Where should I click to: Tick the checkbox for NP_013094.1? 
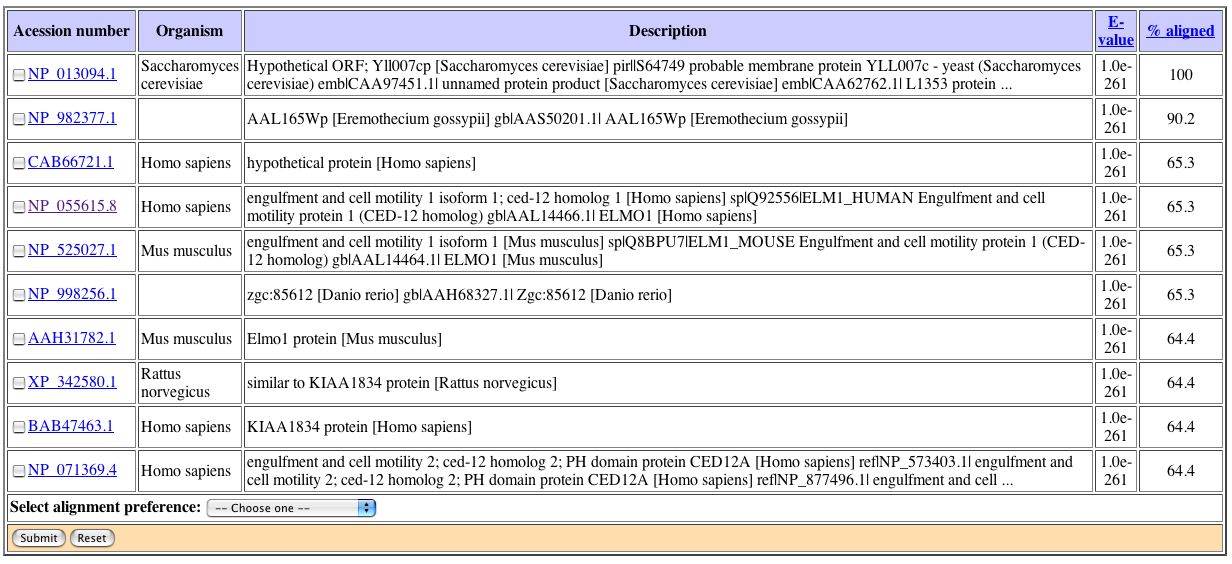[x=19, y=75]
